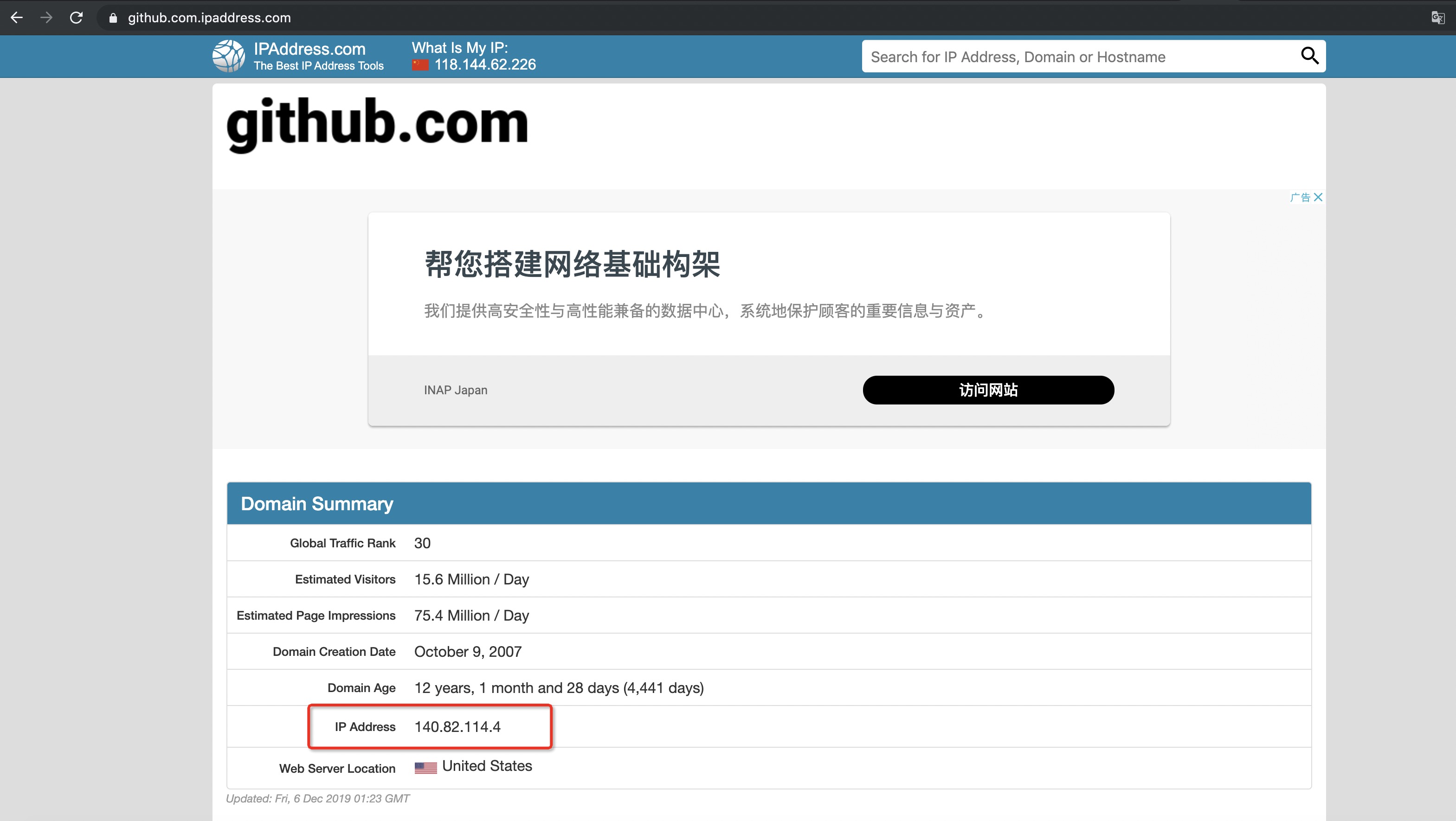
Task: Click the 广告 ad info label
Action: tap(1300, 197)
